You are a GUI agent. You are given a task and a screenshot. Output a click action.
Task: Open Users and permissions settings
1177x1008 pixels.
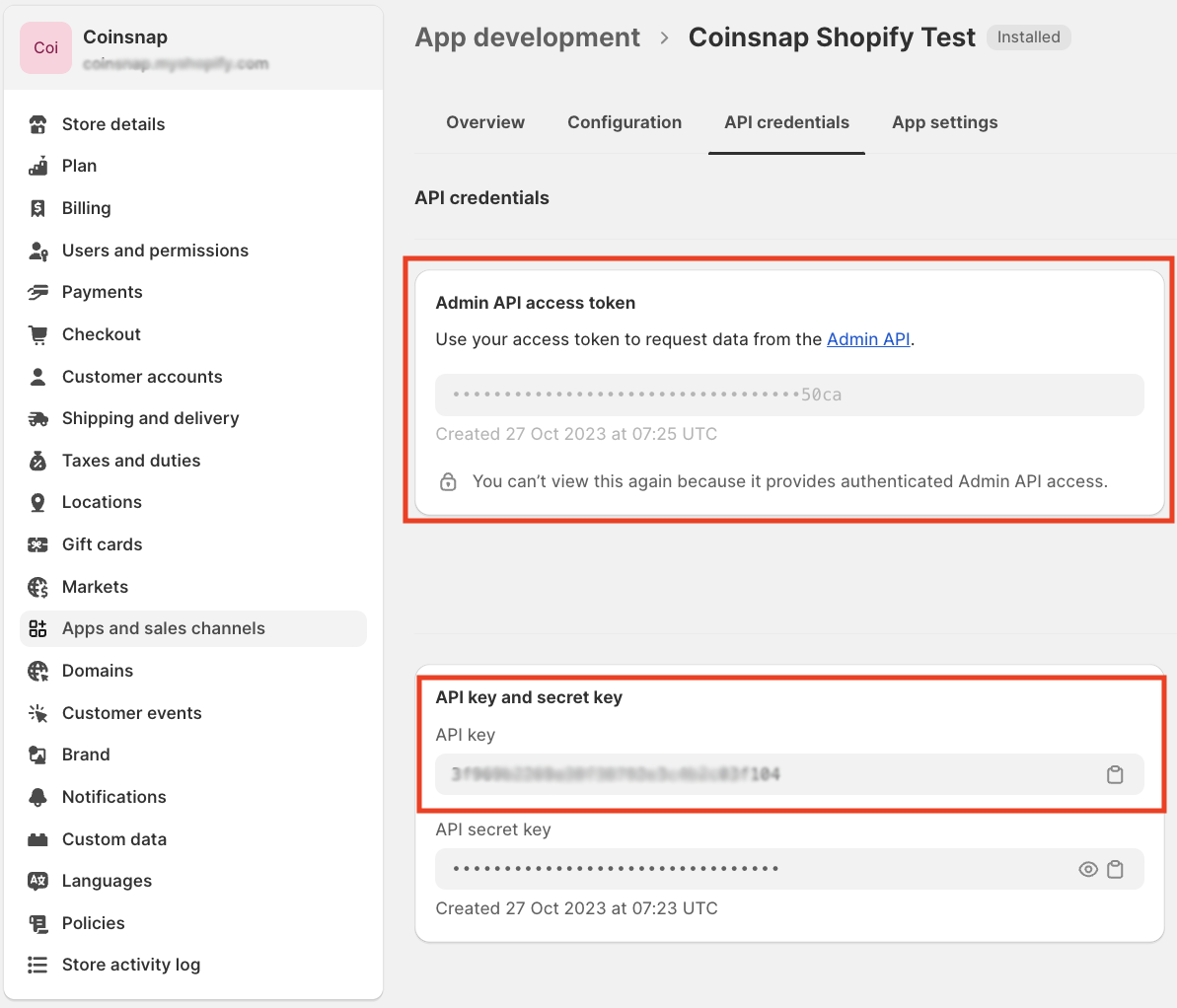pyautogui.click(x=155, y=251)
